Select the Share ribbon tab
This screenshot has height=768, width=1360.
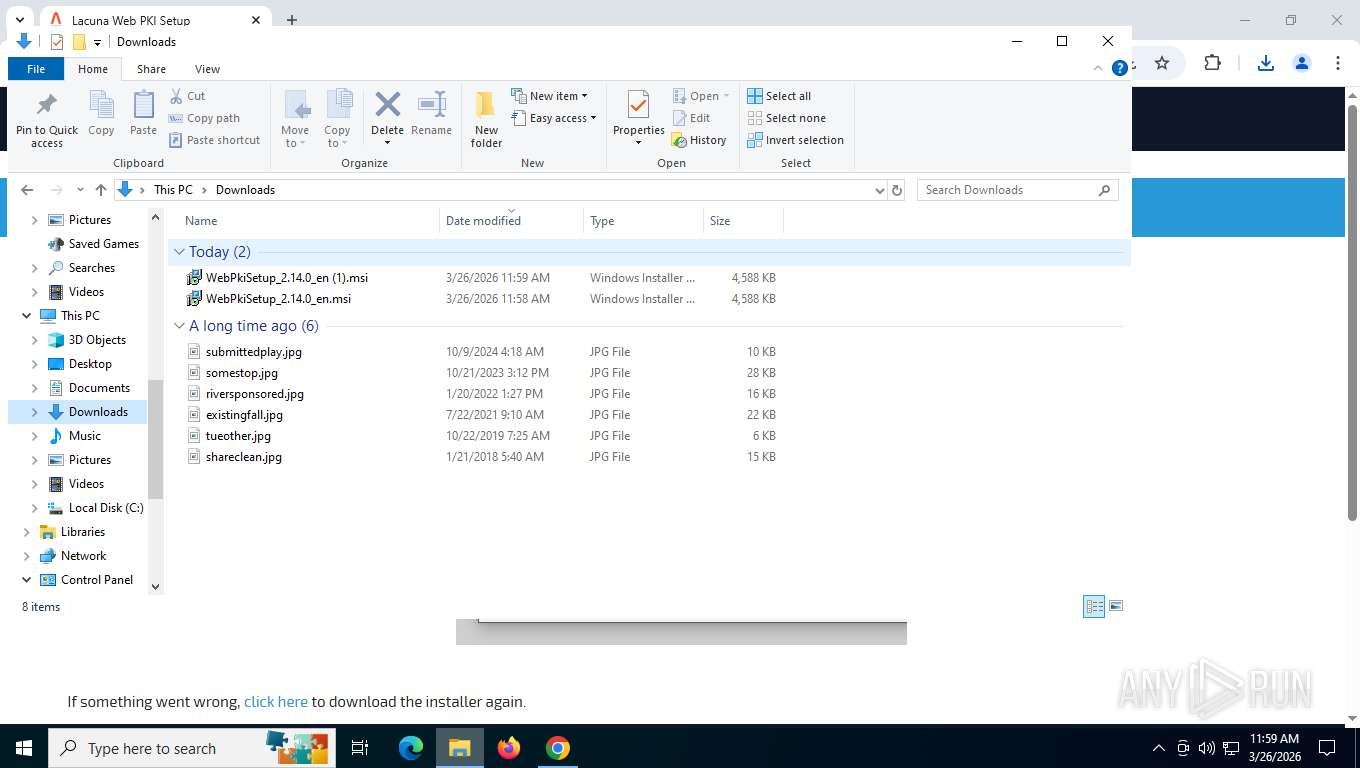coord(151,69)
